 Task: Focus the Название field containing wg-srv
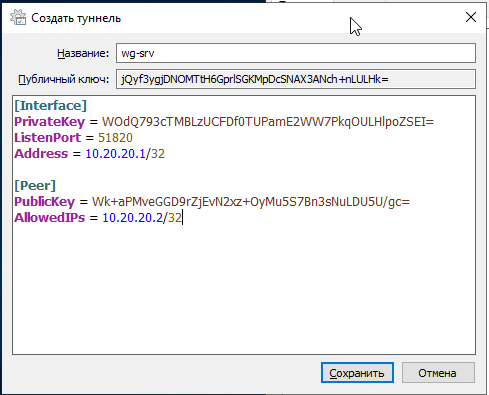296,53
